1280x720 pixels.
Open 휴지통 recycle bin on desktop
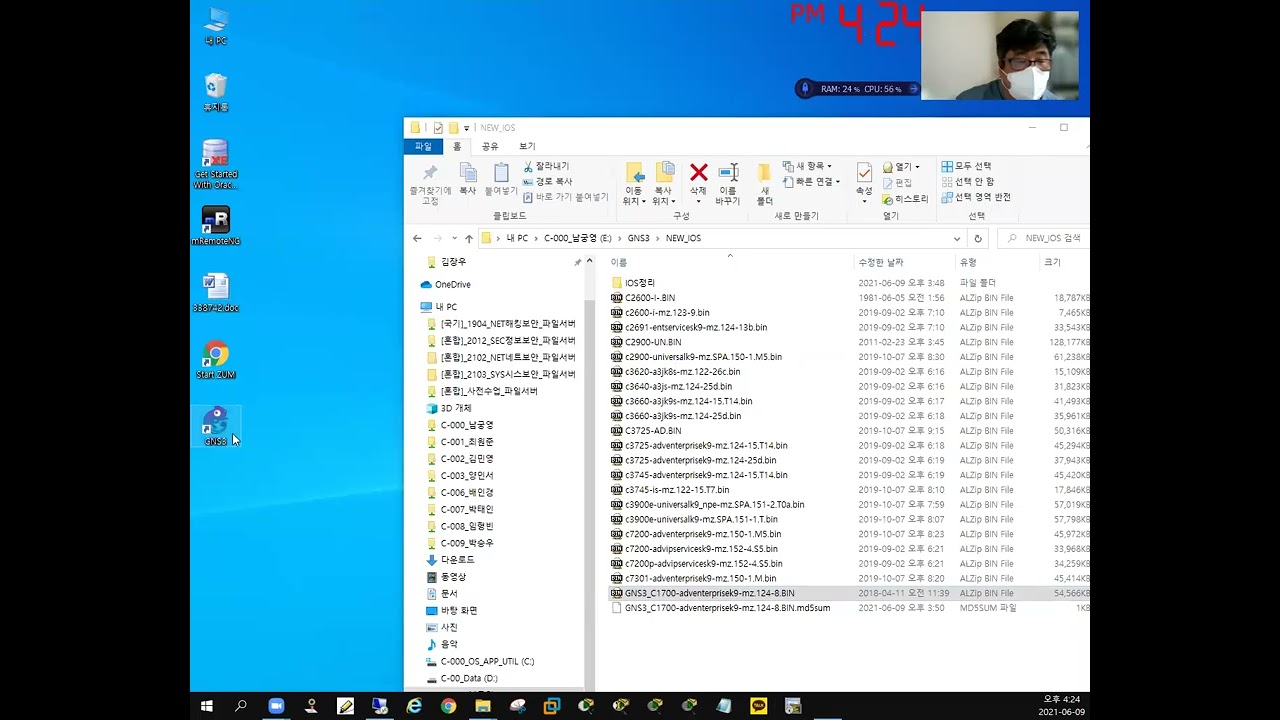click(x=215, y=92)
